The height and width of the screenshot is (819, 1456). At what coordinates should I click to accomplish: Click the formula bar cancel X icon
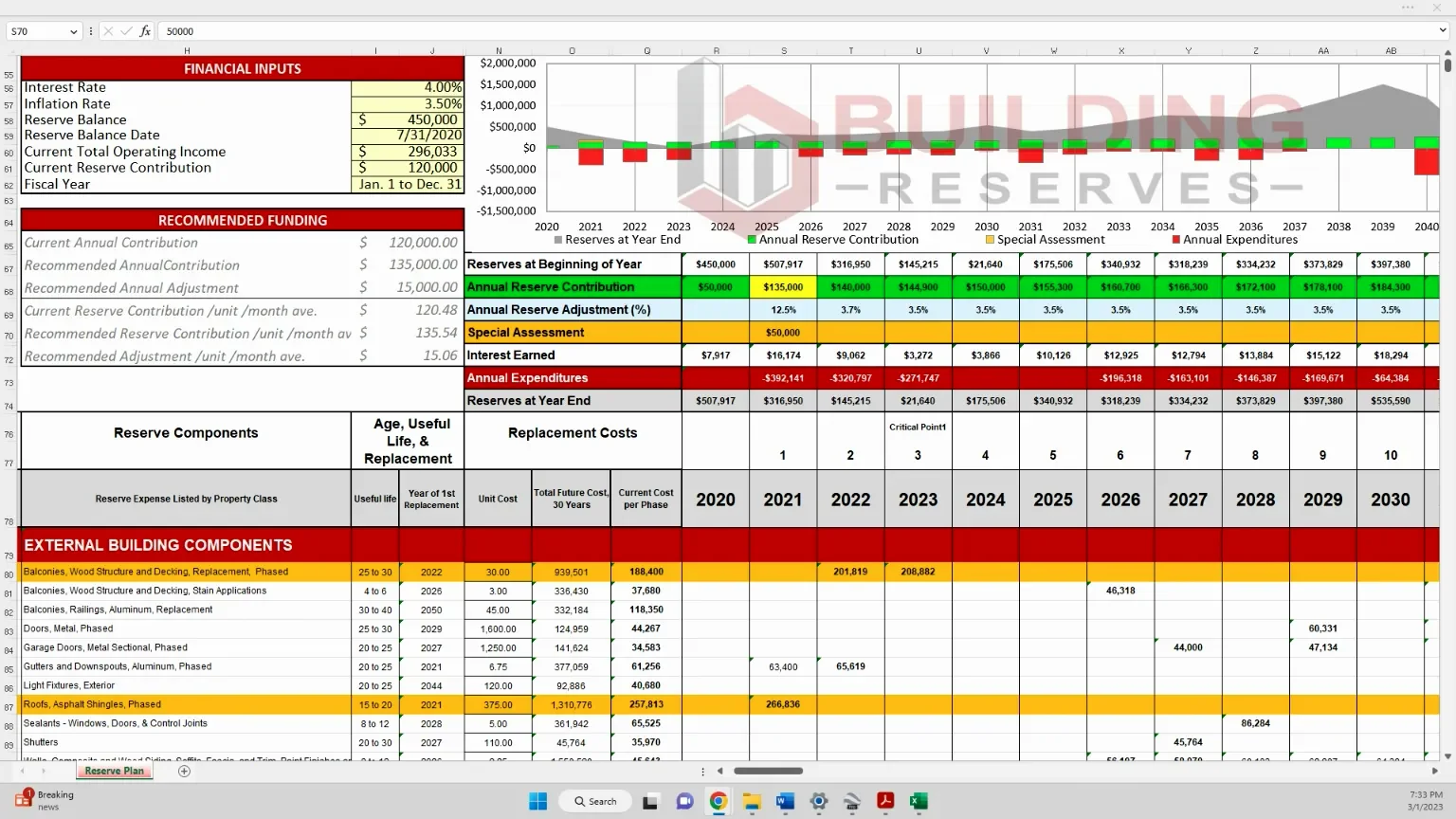click(108, 31)
